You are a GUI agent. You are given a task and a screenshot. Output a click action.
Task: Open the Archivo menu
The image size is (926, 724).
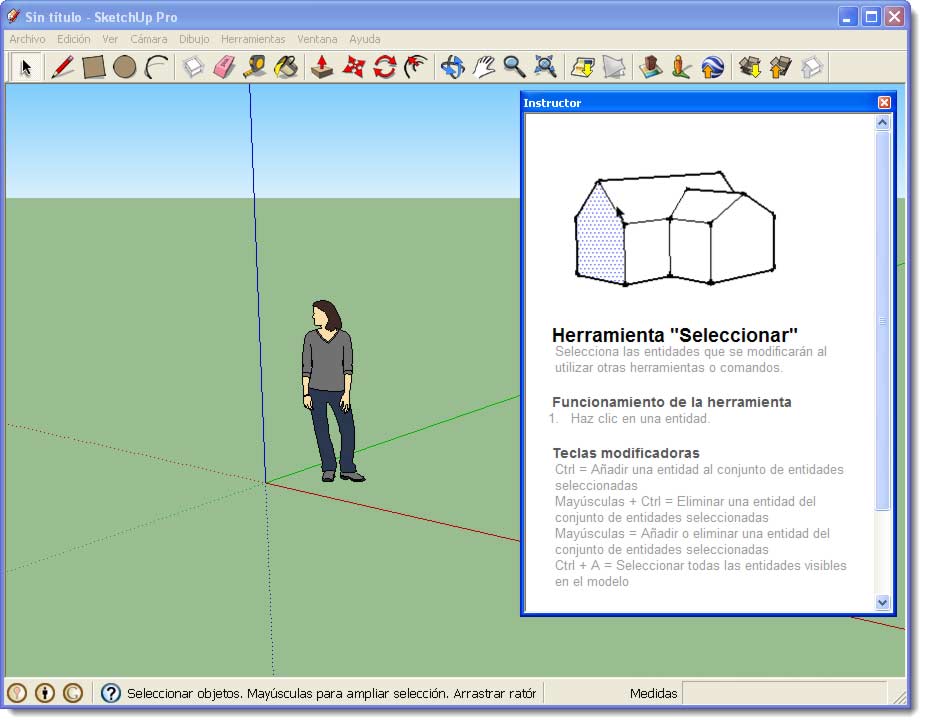(27, 39)
